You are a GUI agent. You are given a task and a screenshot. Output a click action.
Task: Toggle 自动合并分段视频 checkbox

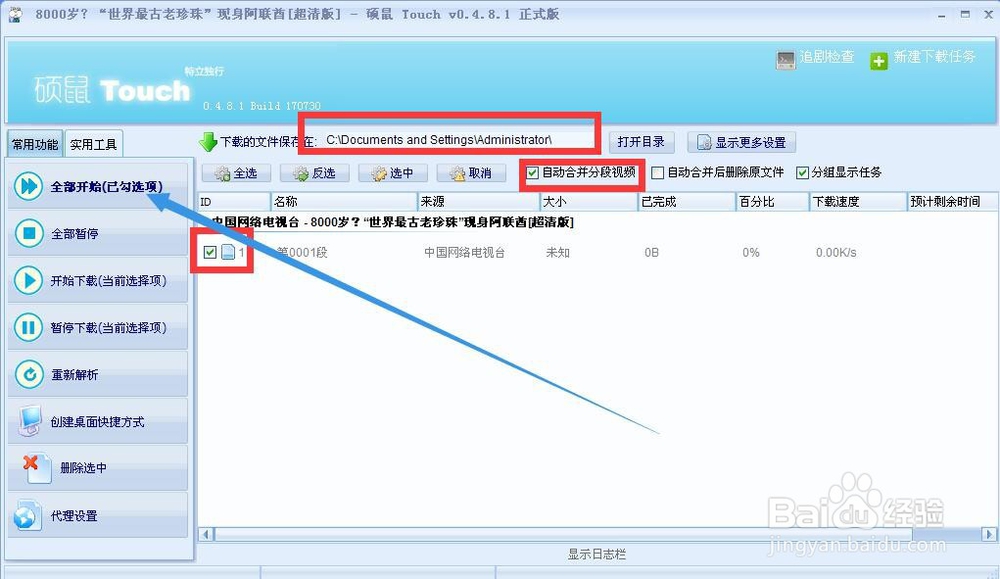coord(533,173)
